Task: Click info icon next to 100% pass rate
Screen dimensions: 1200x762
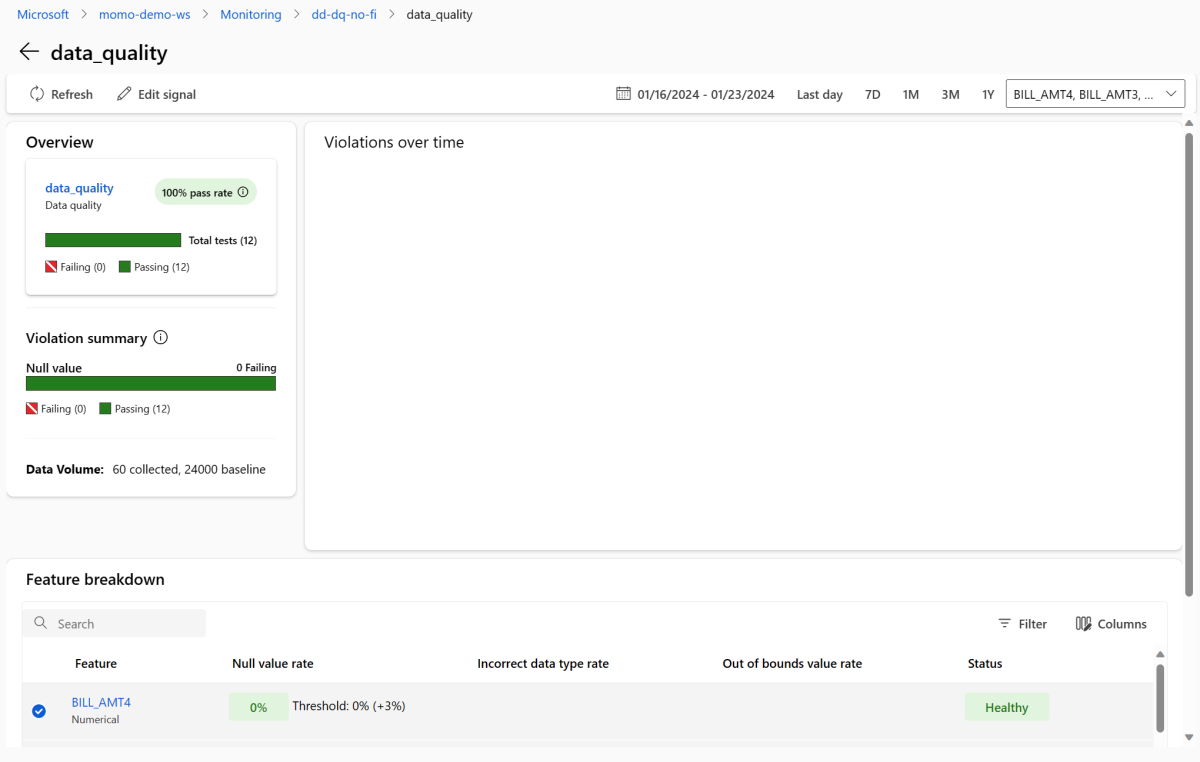Action: (x=243, y=192)
